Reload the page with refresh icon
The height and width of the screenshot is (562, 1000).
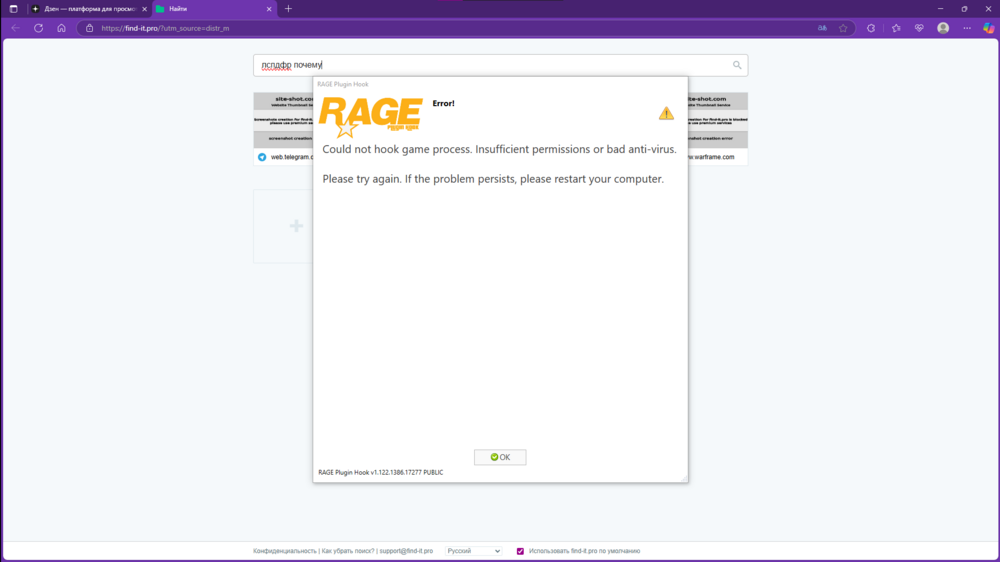pos(38,28)
